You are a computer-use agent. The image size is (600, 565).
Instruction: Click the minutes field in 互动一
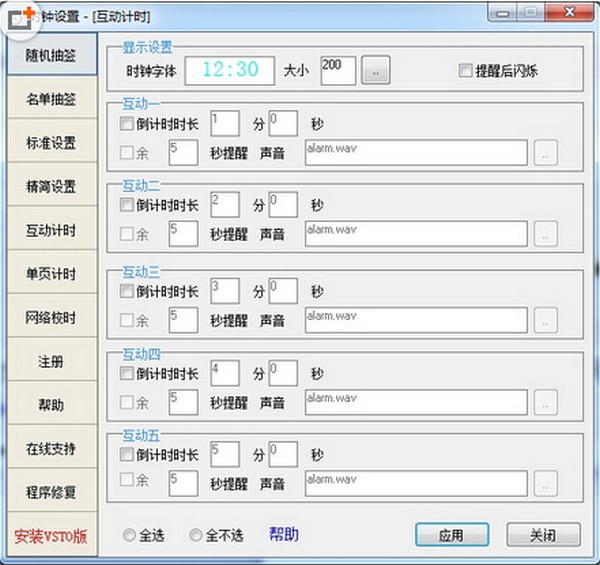tap(225, 124)
